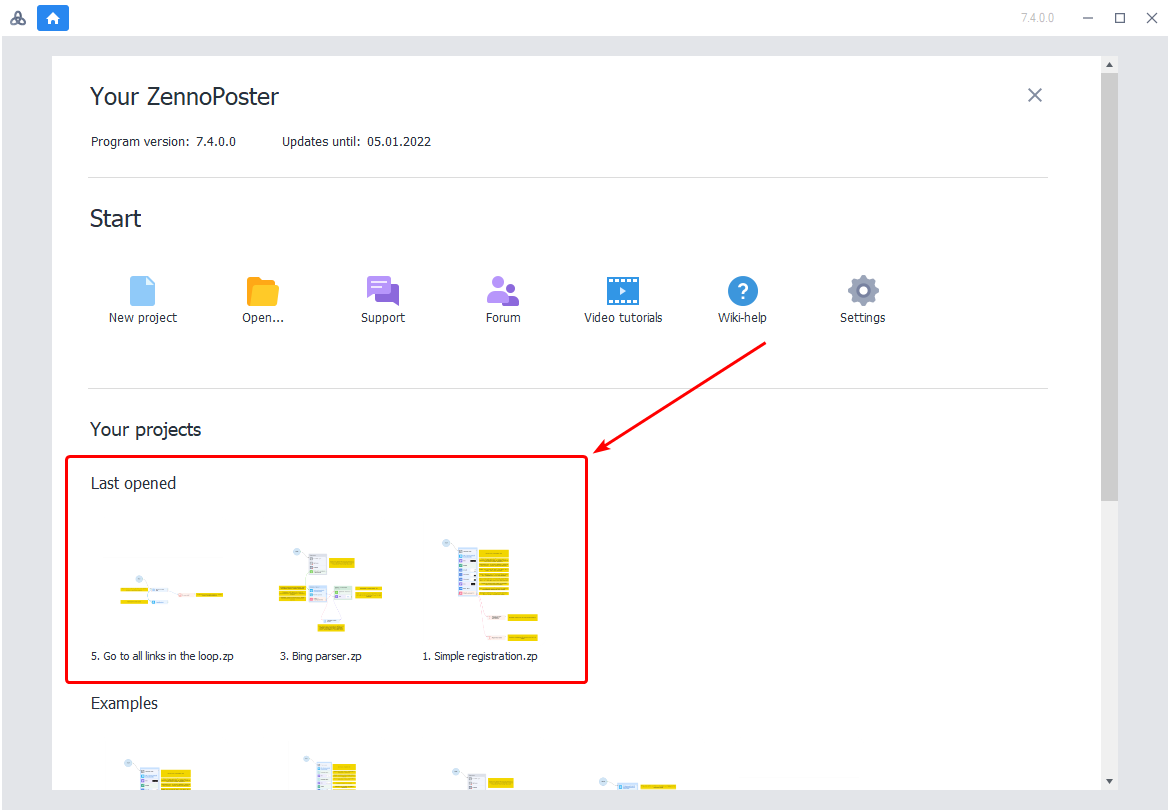1170x812 pixels.
Task: Open the Wiki-help question mark icon
Action: (742, 291)
